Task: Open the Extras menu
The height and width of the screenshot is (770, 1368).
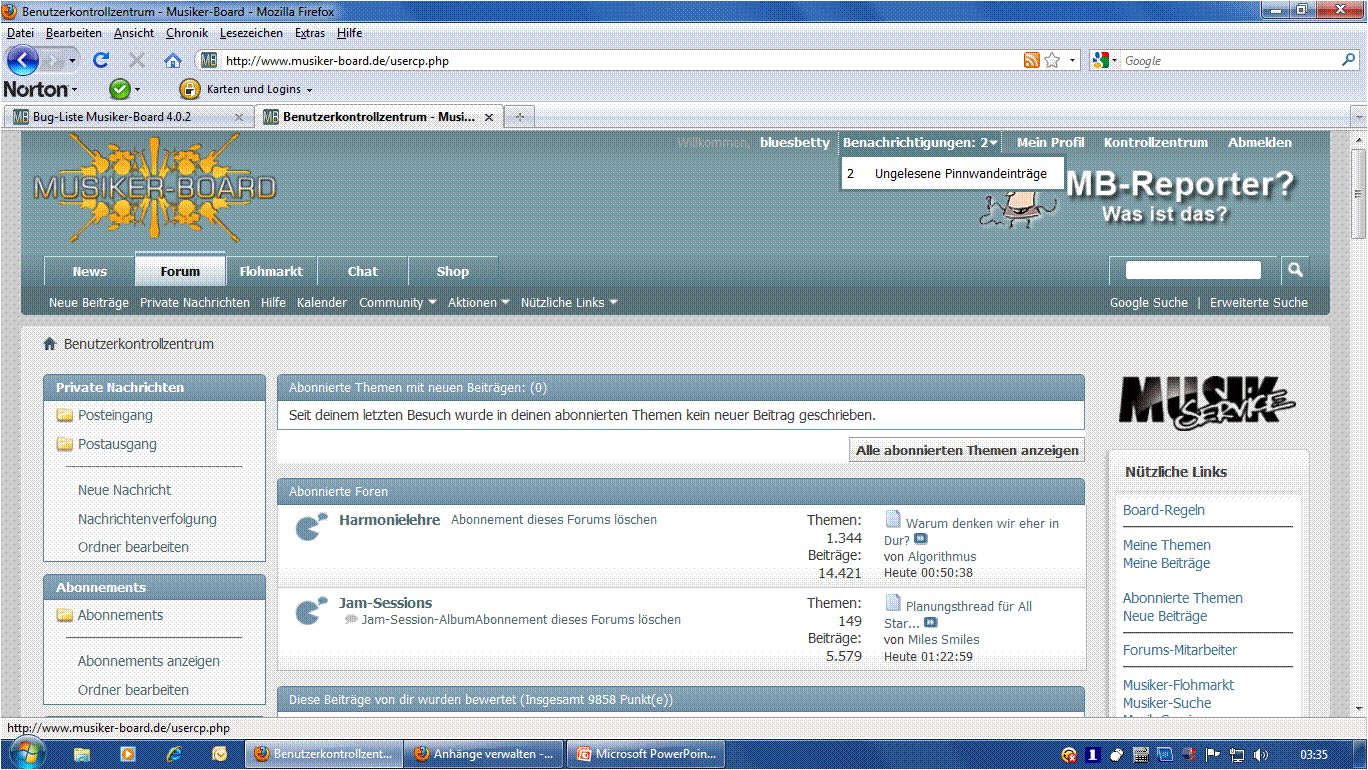Action: pos(310,33)
